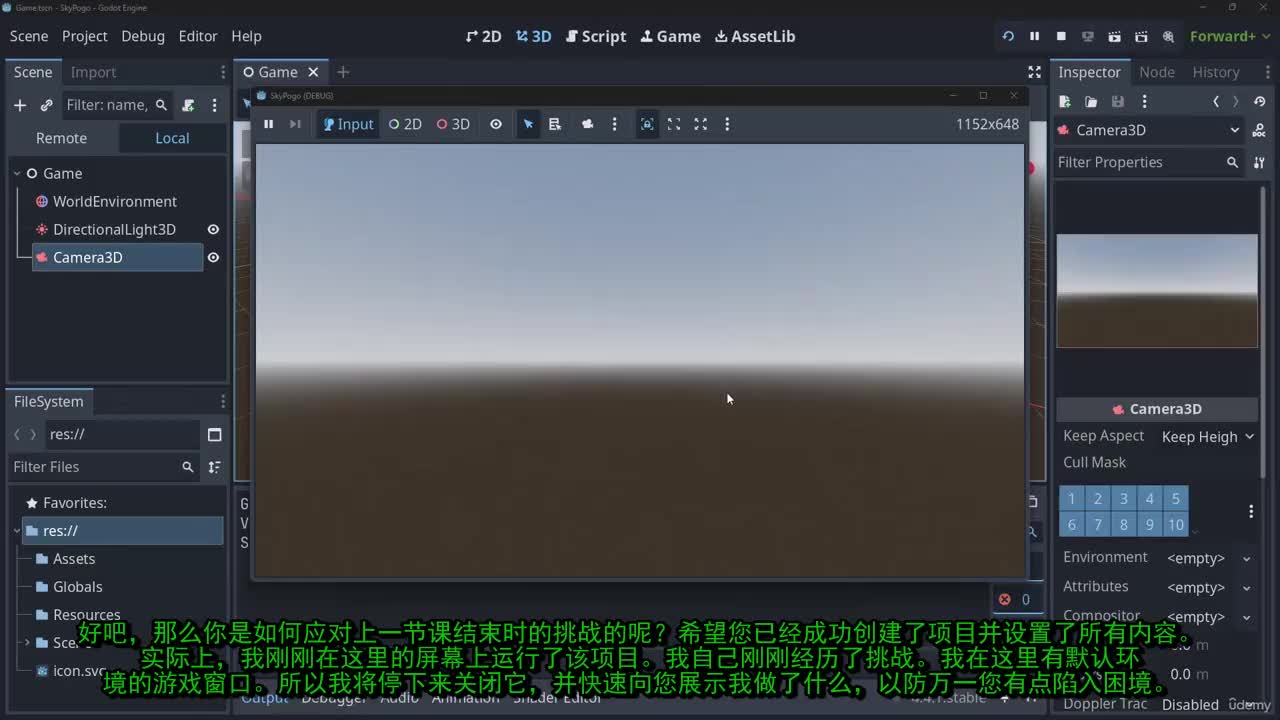Image resolution: width=1280 pixels, height=720 pixels.
Task: Open the Keep Aspect dropdown
Action: coord(1208,437)
